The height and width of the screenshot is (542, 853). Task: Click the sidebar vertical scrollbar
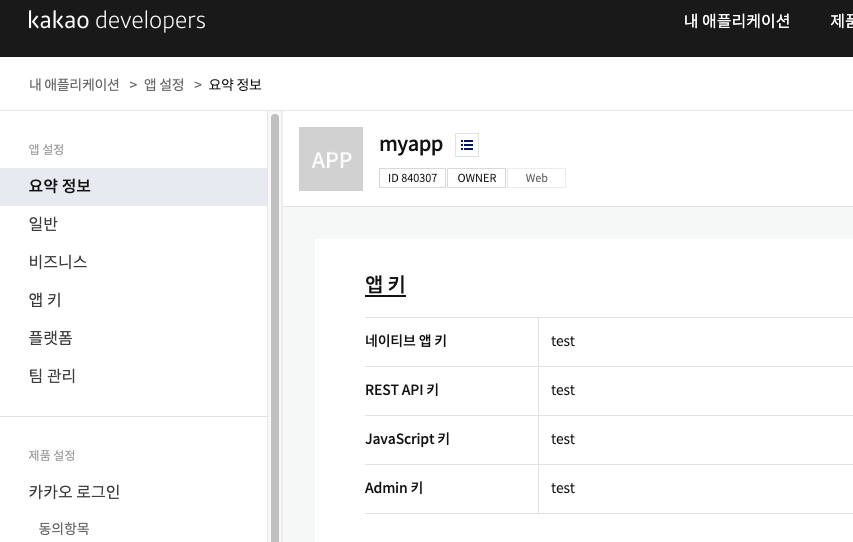pos(275,327)
